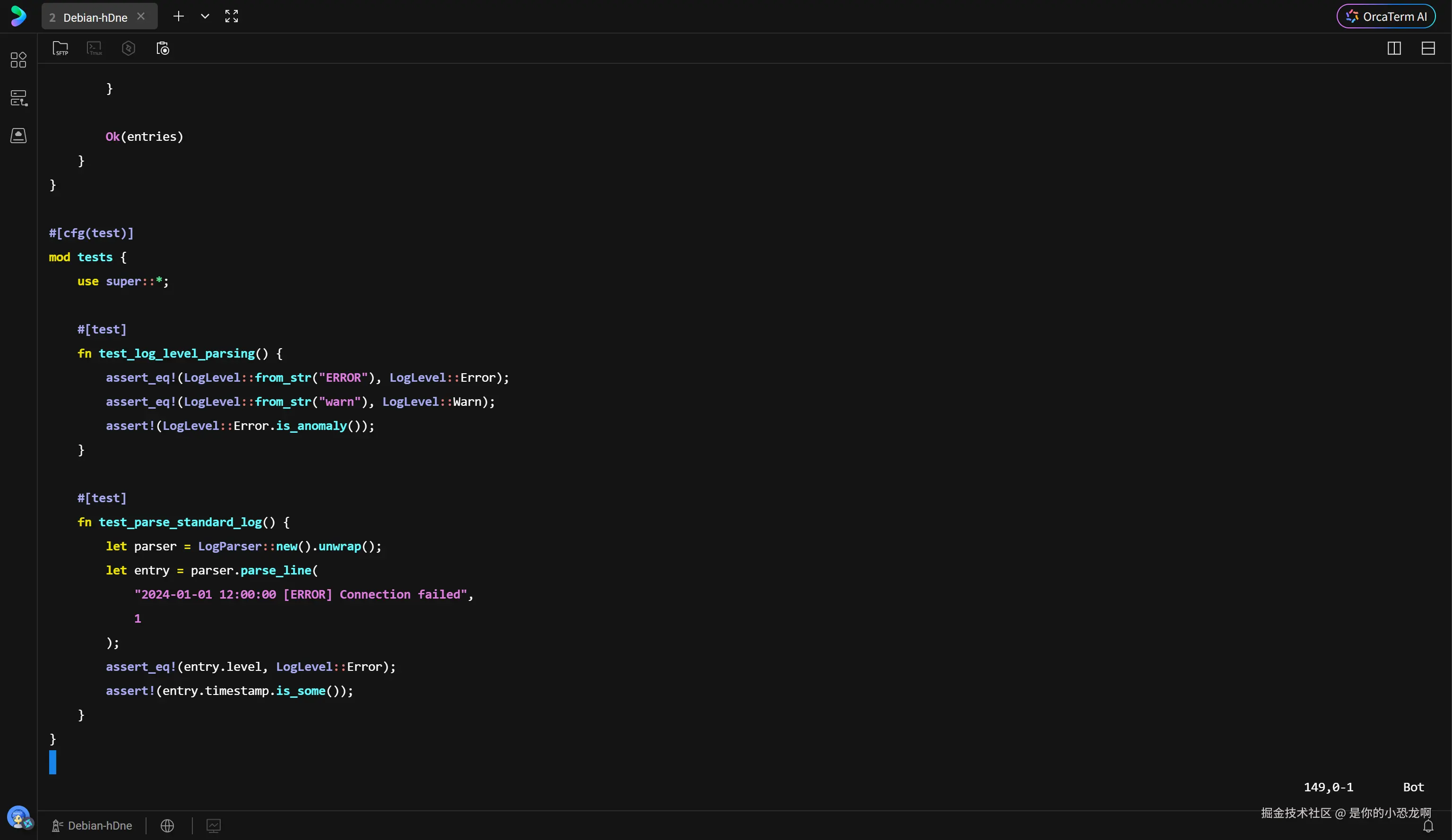Image resolution: width=1452 pixels, height=840 pixels.
Task: Click the user avatar in sidebar
Action: pyautogui.click(x=18, y=816)
